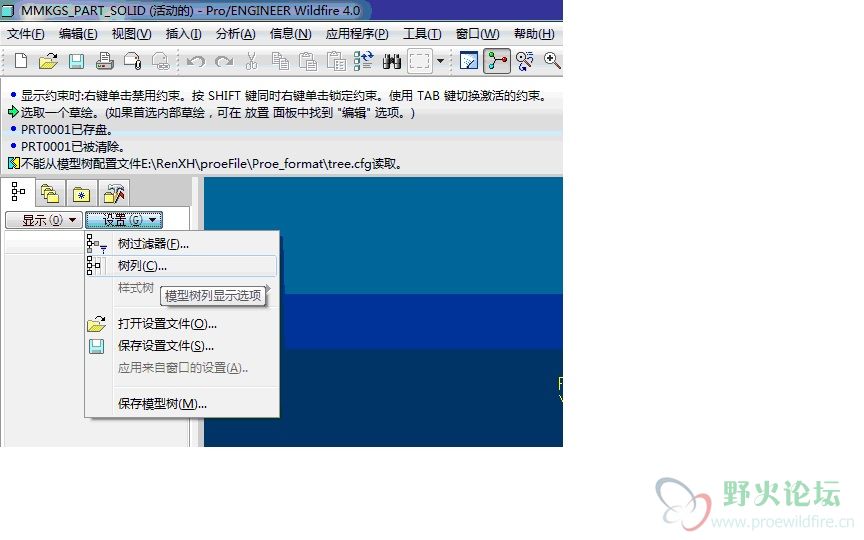Click the open-folder icon beside 打开设置文件
This screenshot has height=540, width=864.
96,323
